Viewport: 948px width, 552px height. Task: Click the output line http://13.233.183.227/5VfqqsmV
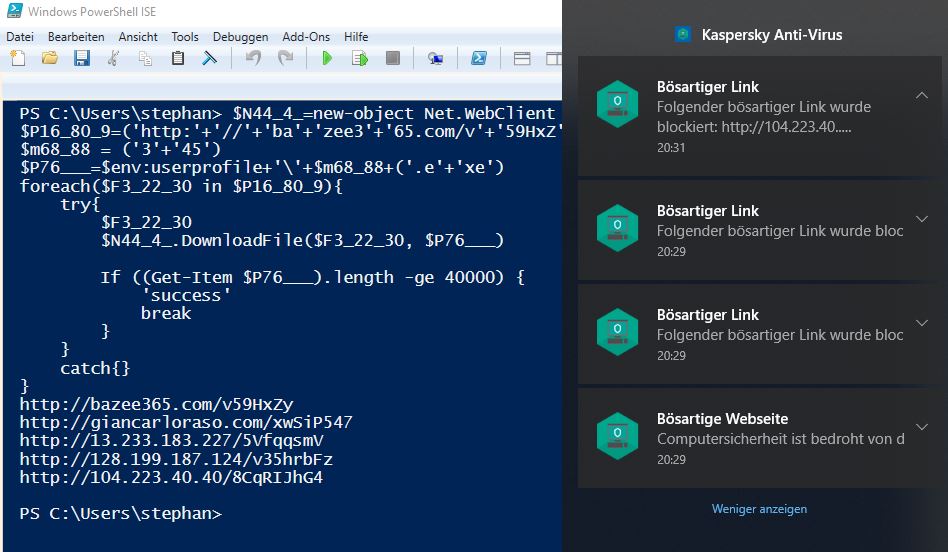pos(171,441)
